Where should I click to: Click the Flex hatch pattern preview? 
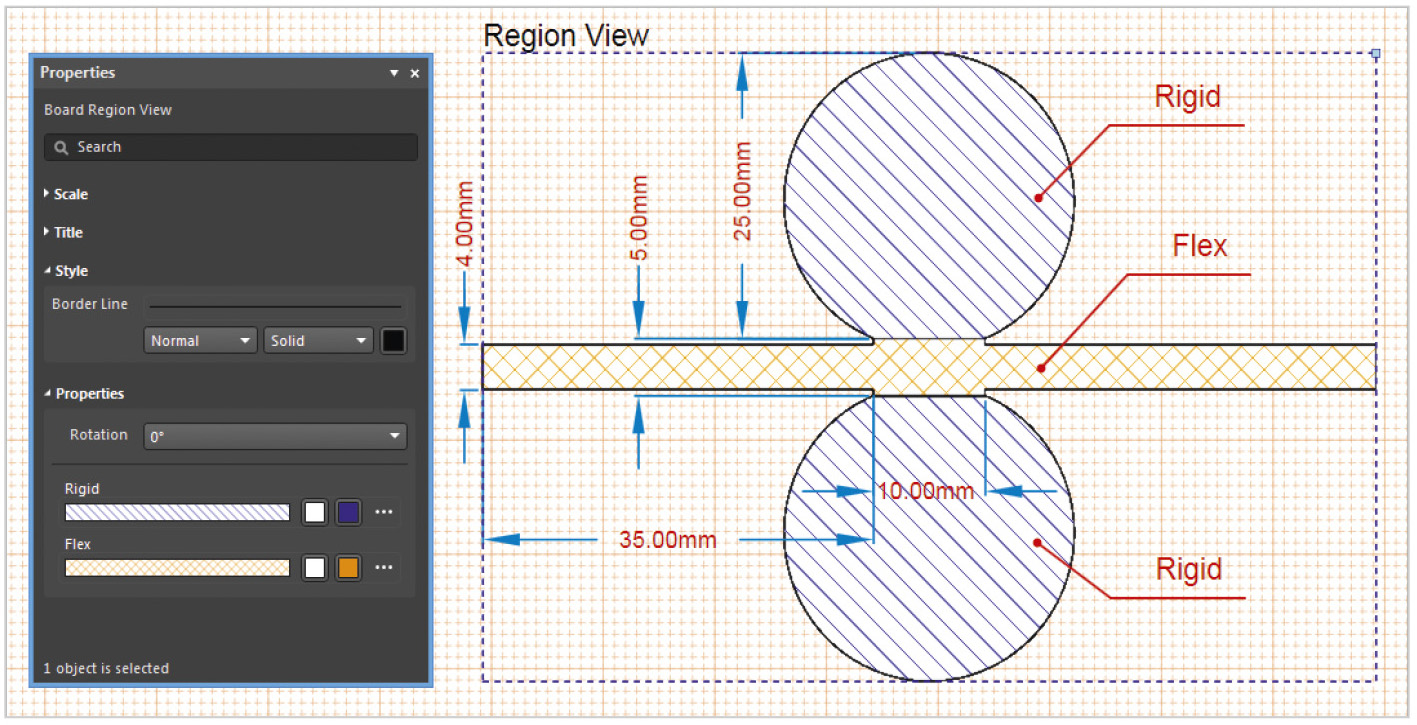click(x=177, y=568)
